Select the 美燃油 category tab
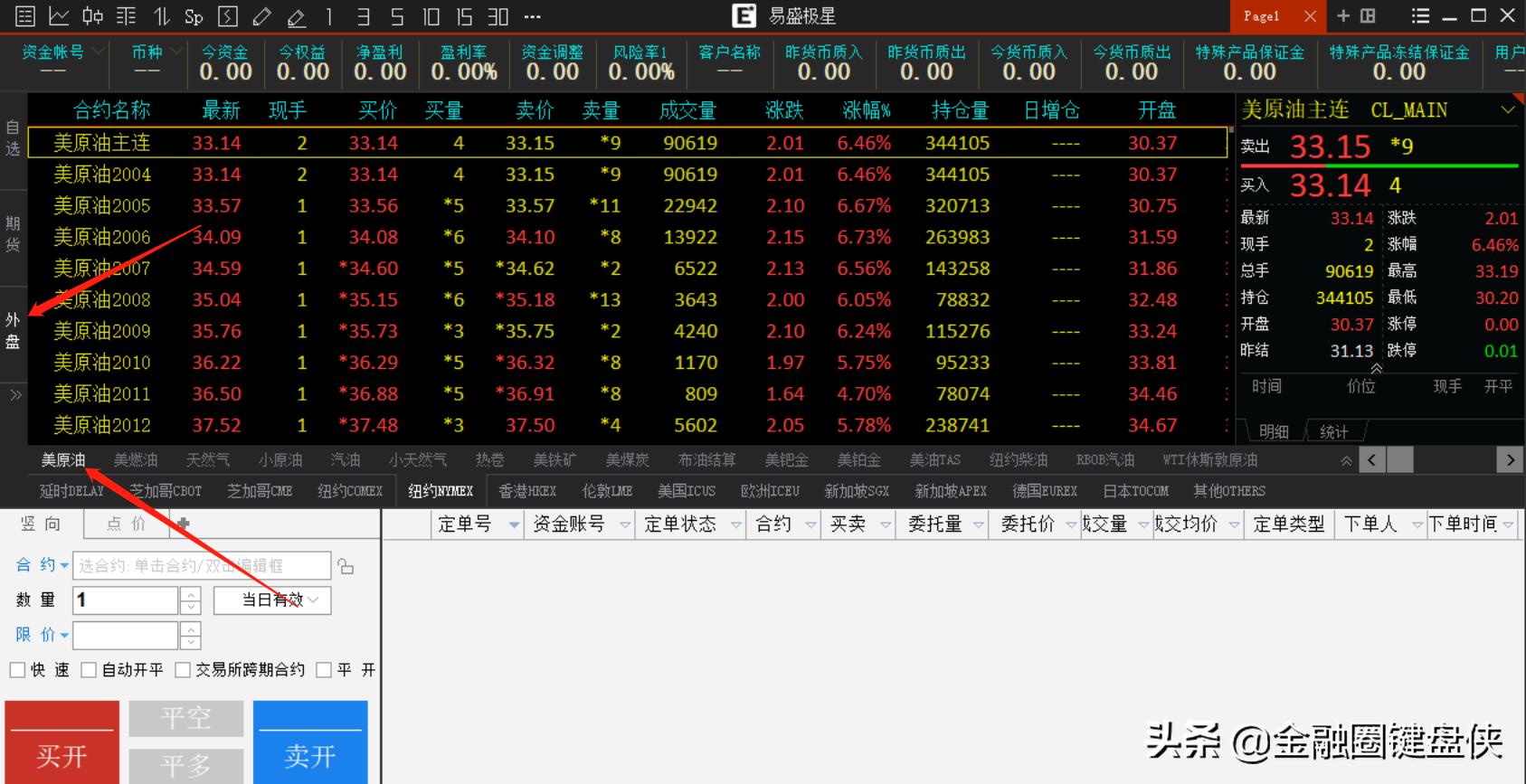 pyautogui.click(x=136, y=460)
